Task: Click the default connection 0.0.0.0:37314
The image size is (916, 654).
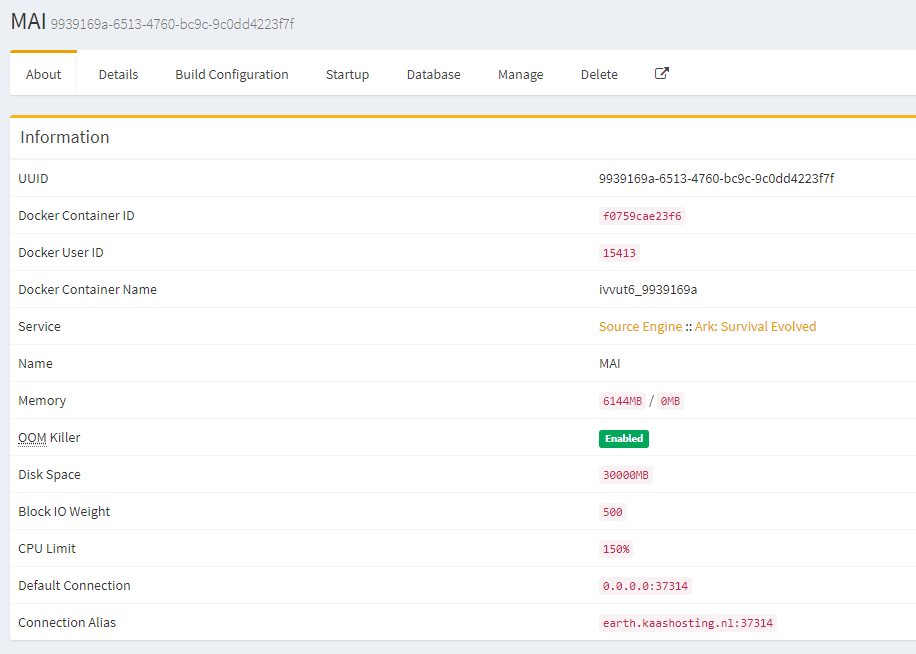Action: [645, 586]
